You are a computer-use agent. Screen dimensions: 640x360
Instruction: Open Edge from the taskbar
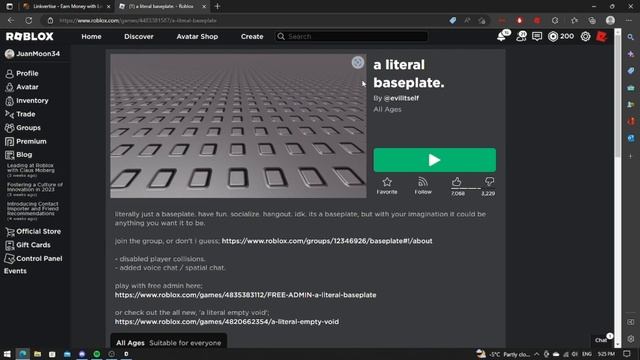22,354
